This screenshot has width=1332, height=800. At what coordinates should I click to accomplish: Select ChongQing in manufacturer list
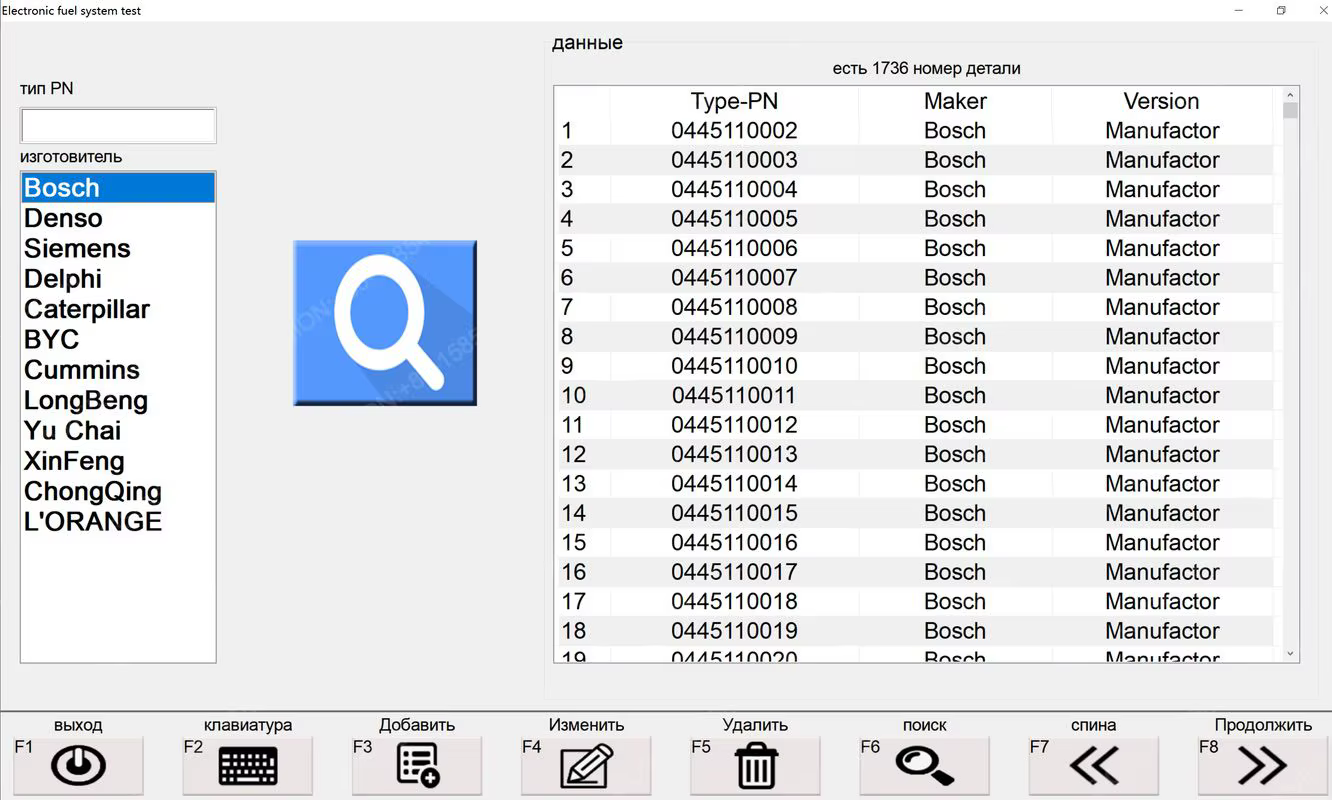pos(118,491)
